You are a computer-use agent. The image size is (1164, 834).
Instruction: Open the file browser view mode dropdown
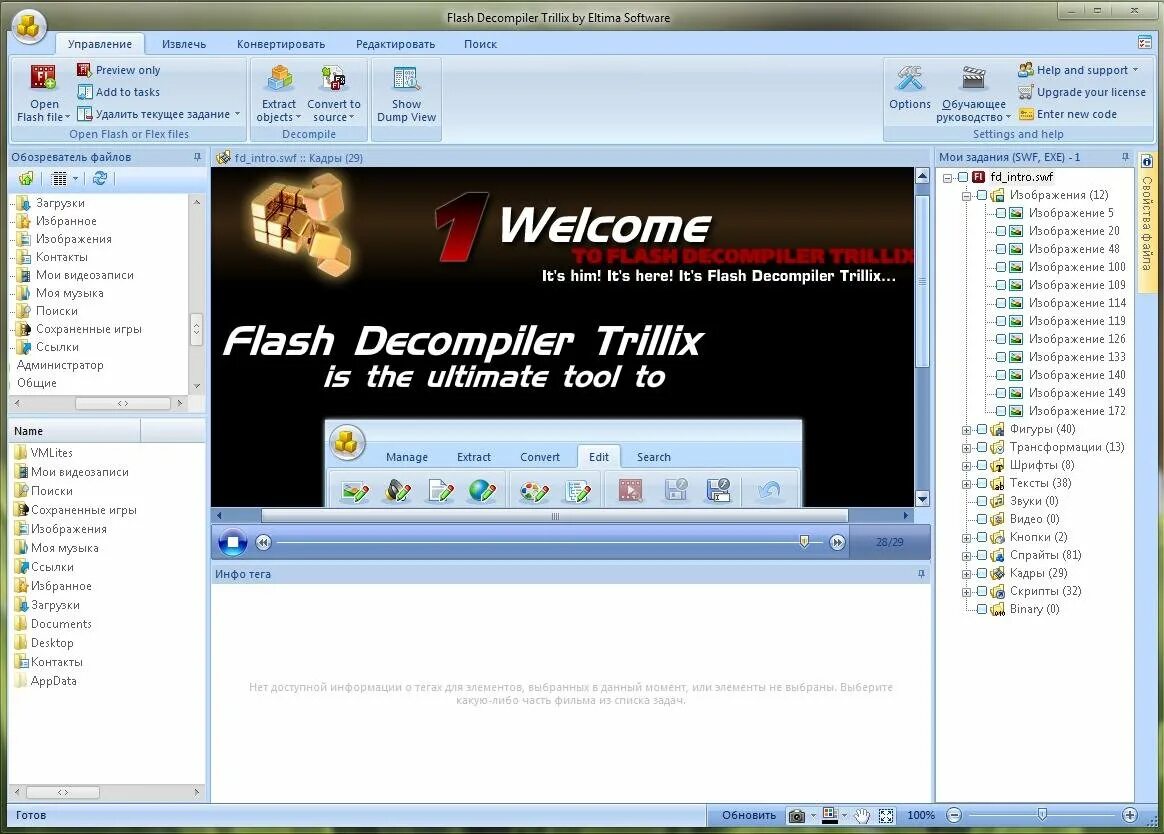[75, 178]
